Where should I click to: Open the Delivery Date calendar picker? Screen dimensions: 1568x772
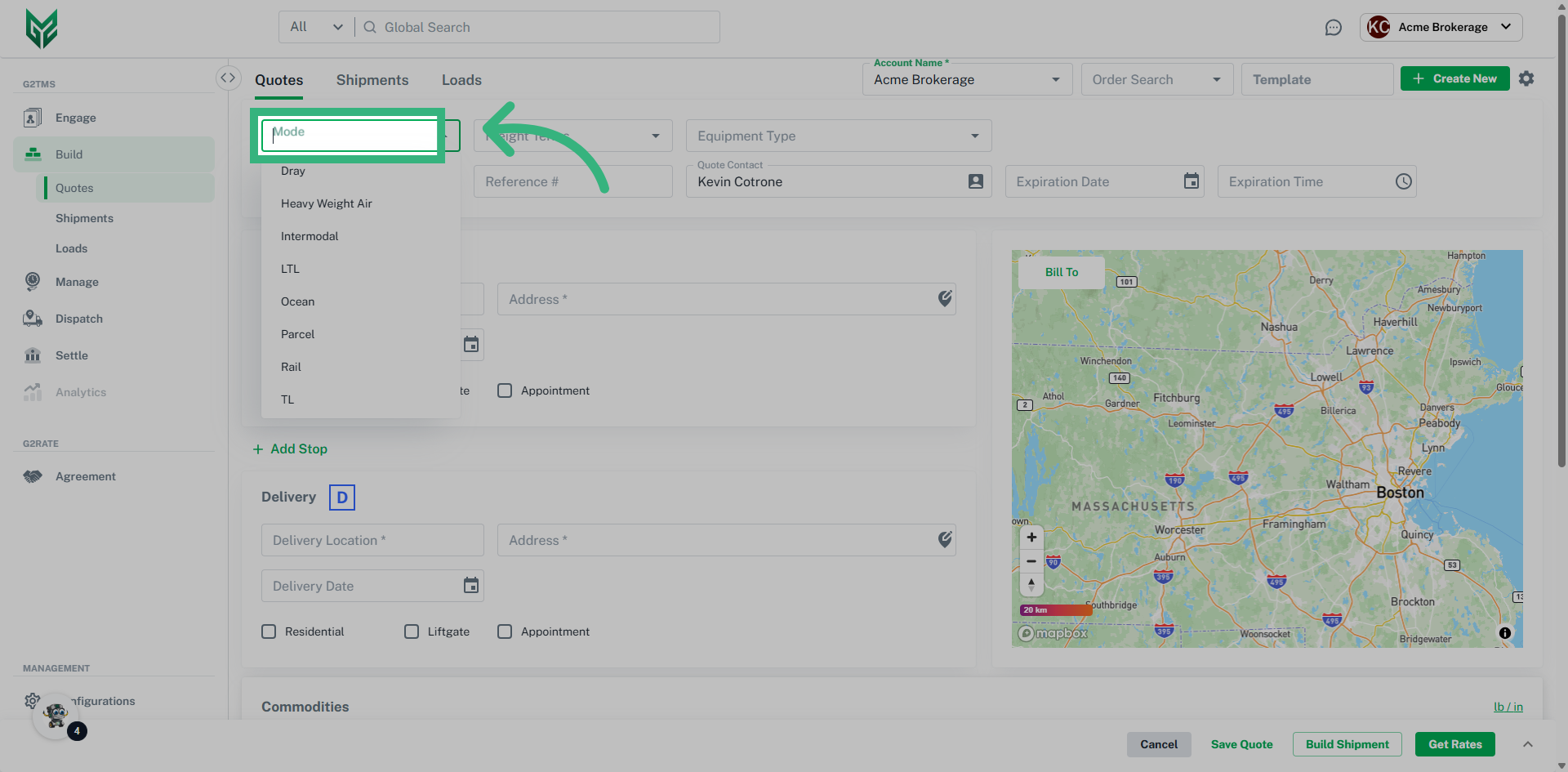point(471,586)
